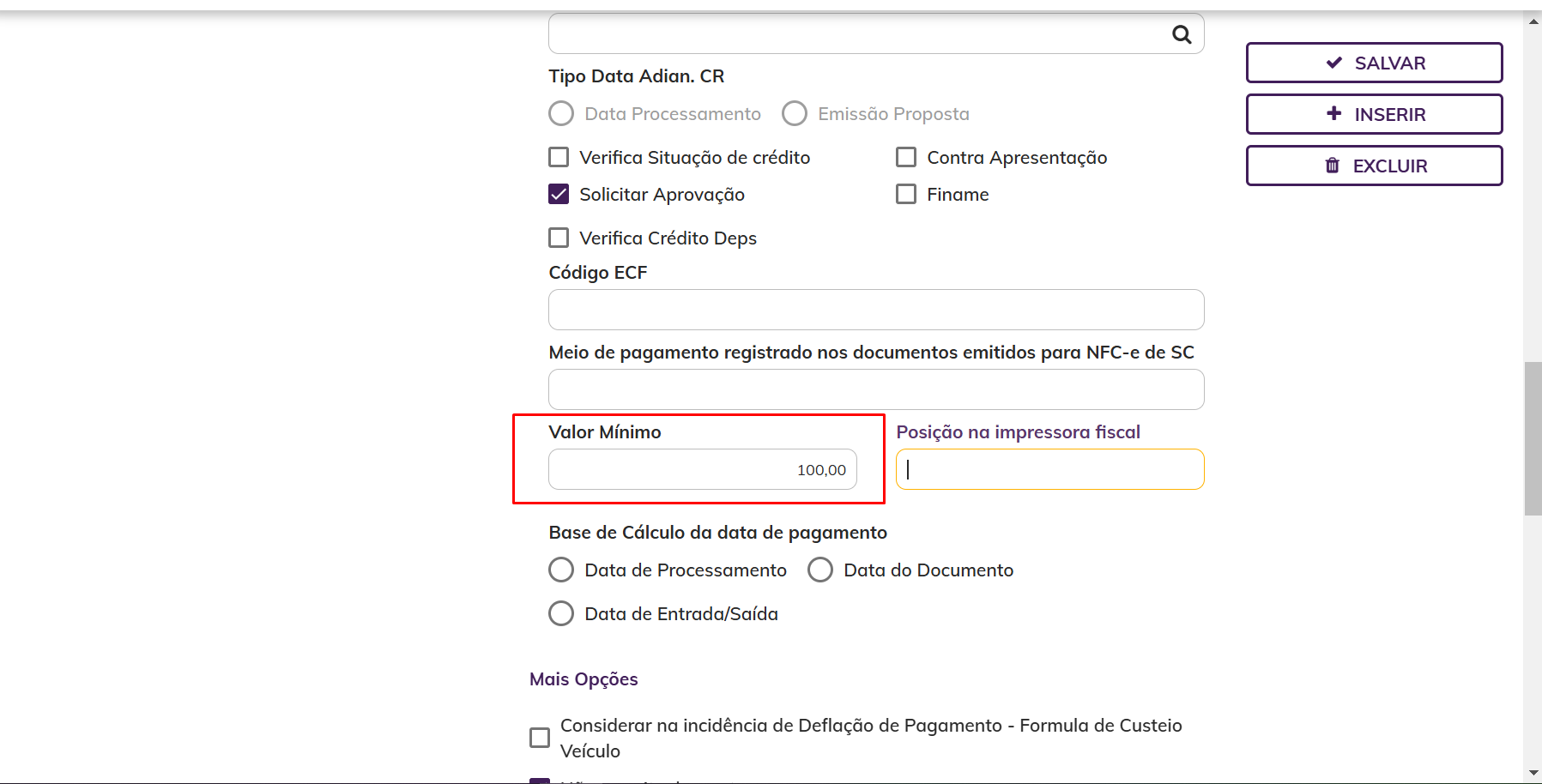
Task: Enable the Verifica Crédito Deps checkbox
Action: [559, 238]
